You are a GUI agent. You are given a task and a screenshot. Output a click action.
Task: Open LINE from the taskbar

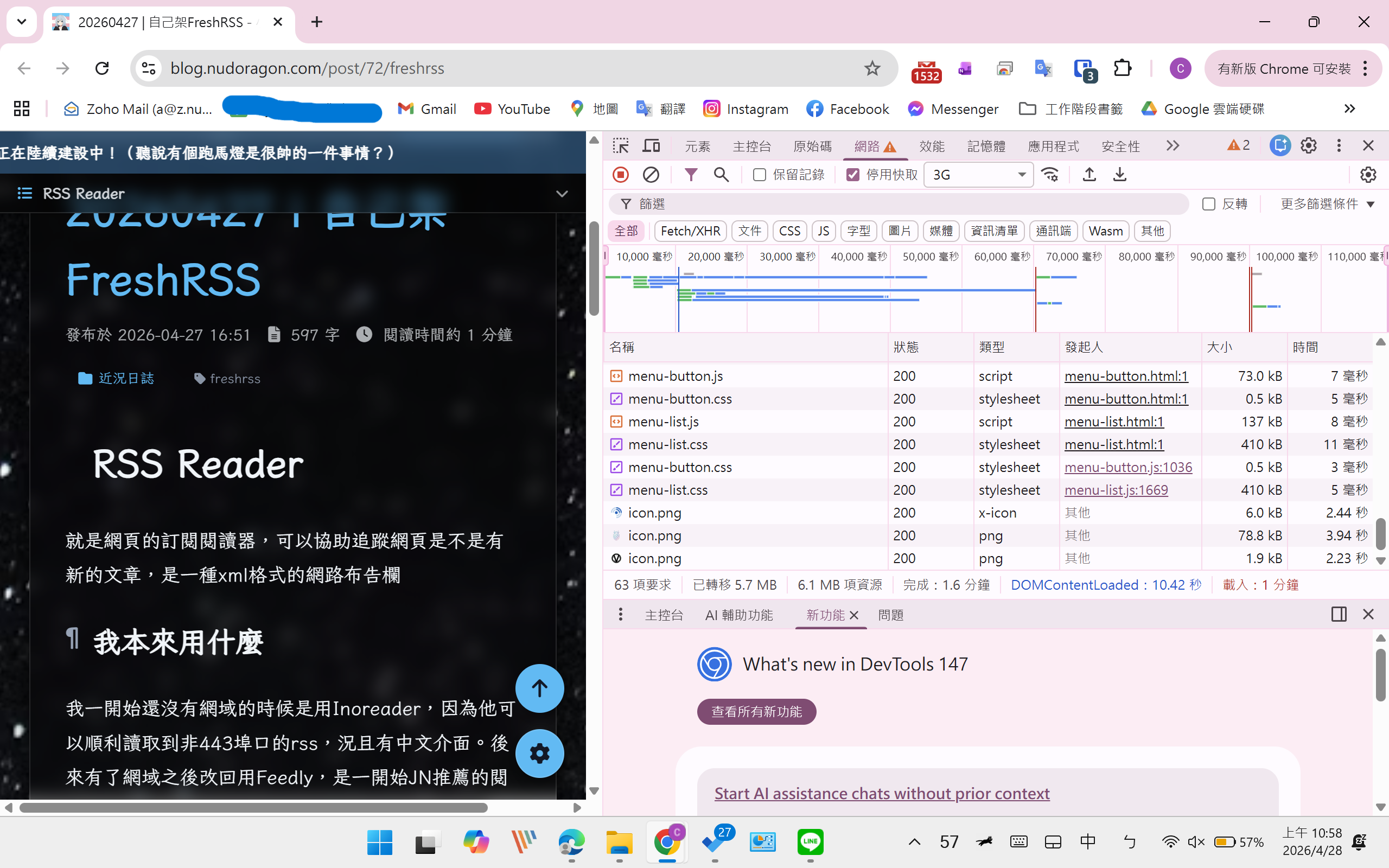(811, 842)
